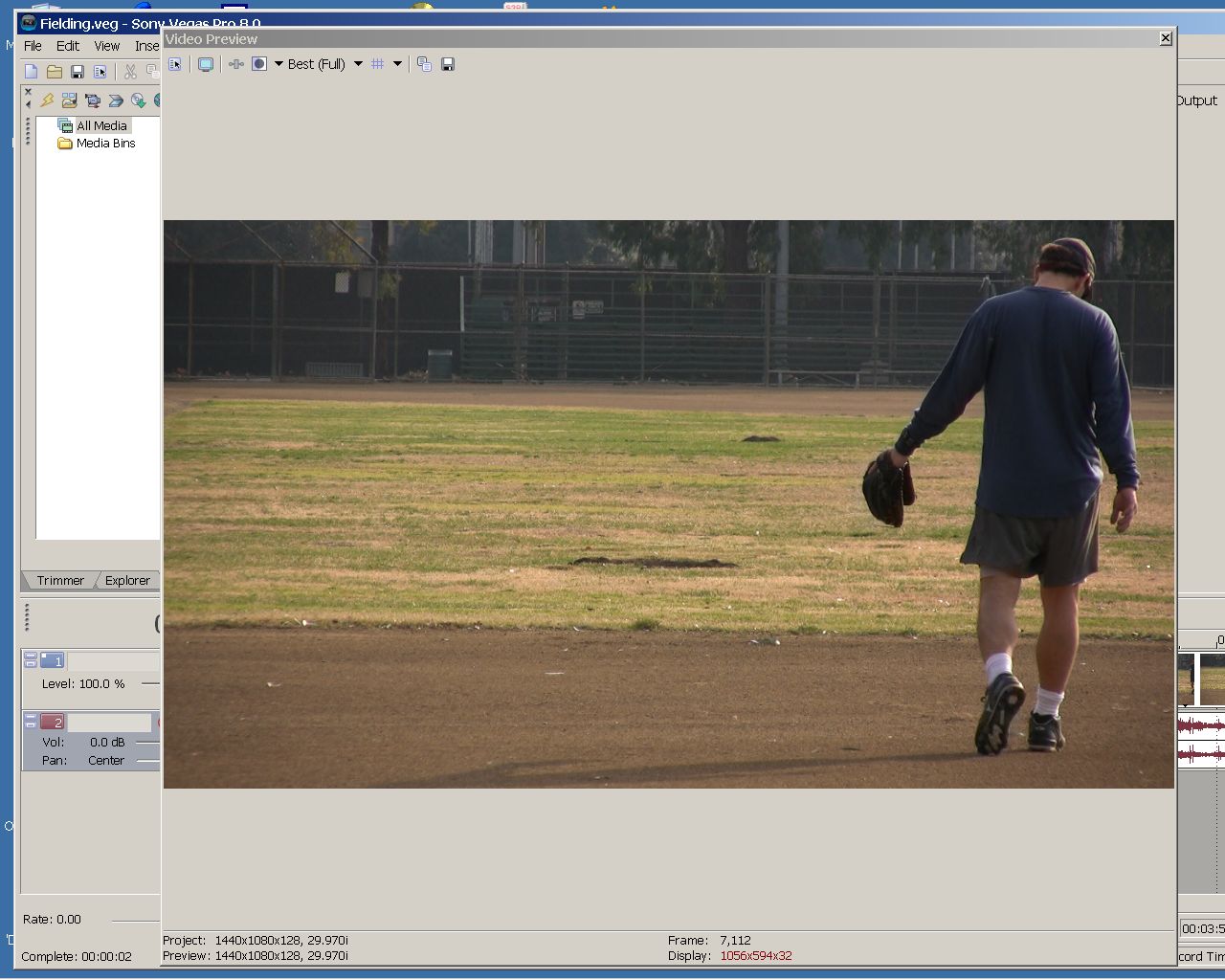The width and height of the screenshot is (1225, 980).
Task: Close the Video Preview window
Action: coord(1166,38)
